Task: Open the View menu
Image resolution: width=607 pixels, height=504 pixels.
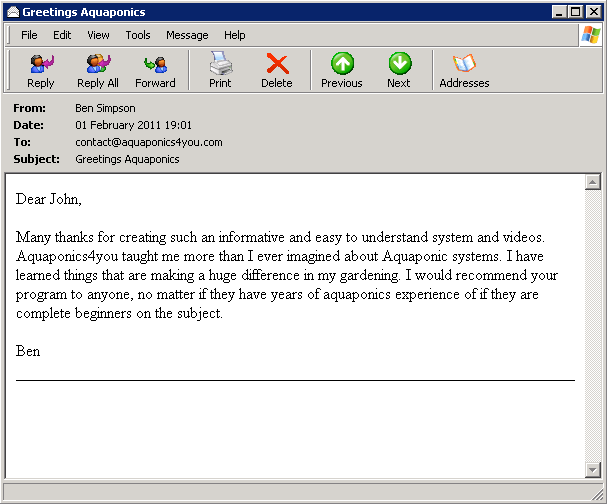Action: point(98,35)
